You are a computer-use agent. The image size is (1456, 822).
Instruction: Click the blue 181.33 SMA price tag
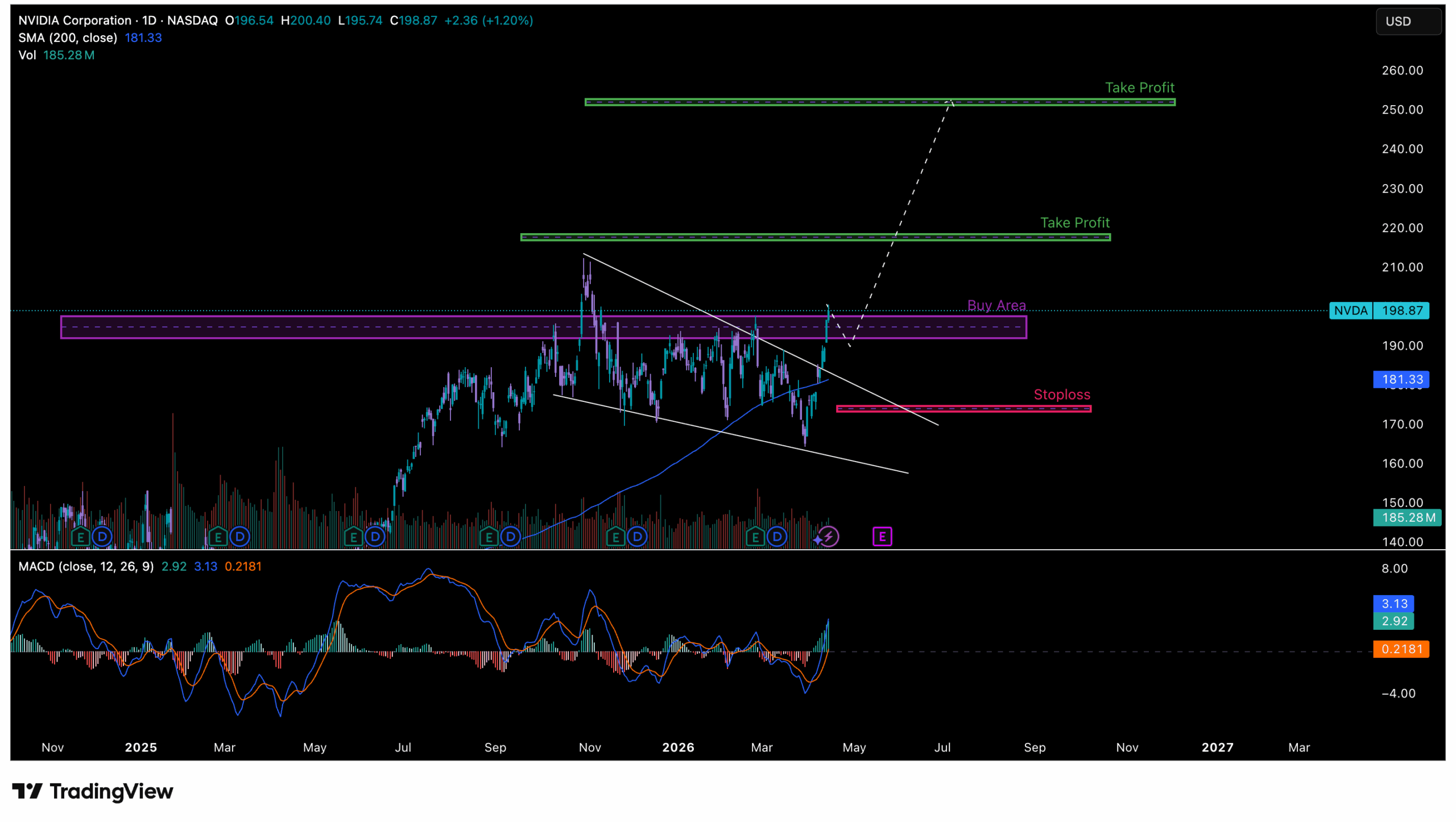[1400, 379]
